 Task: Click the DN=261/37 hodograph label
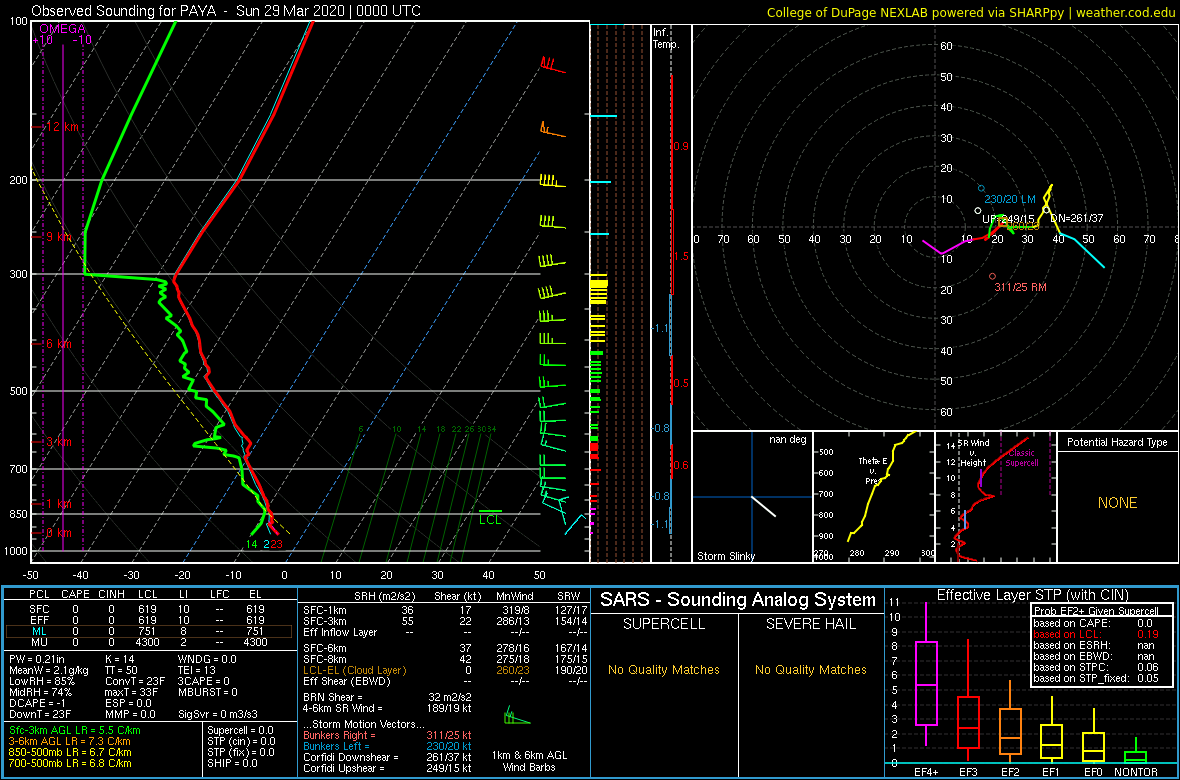(x=1076, y=218)
